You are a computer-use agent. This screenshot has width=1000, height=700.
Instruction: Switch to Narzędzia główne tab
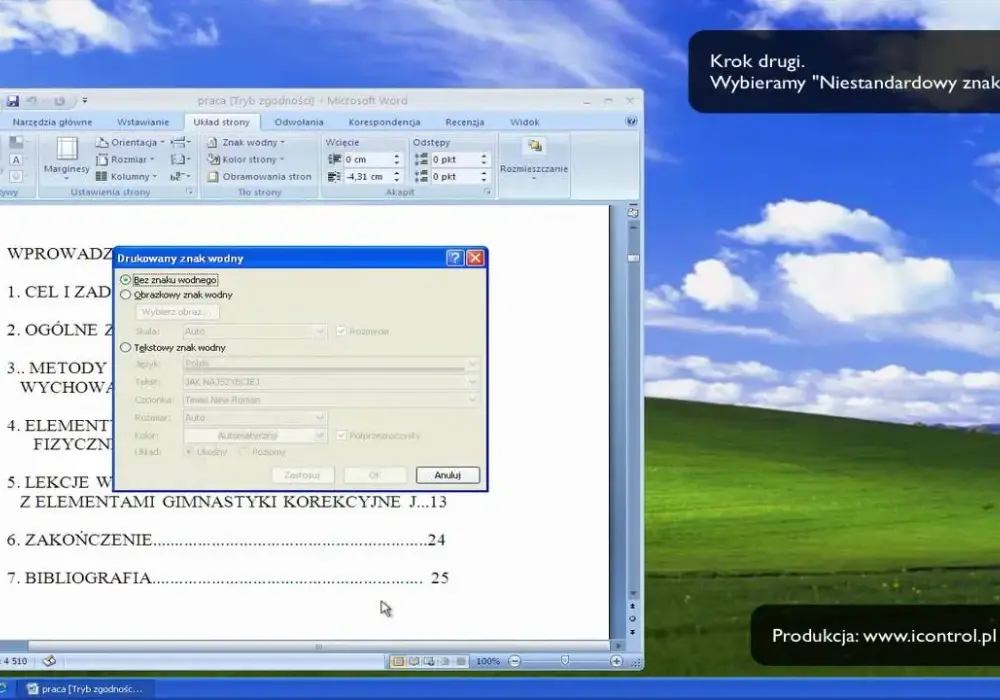[x=52, y=122]
